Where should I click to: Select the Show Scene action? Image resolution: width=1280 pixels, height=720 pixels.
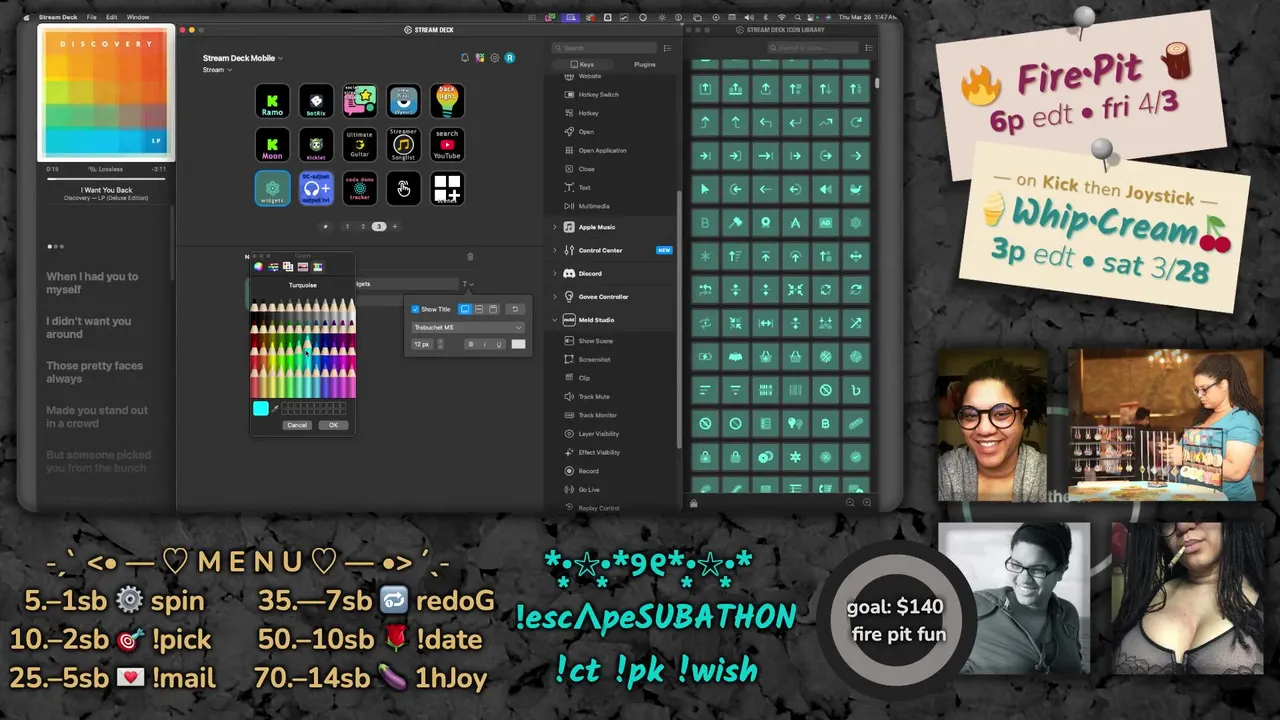tap(596, 341)
